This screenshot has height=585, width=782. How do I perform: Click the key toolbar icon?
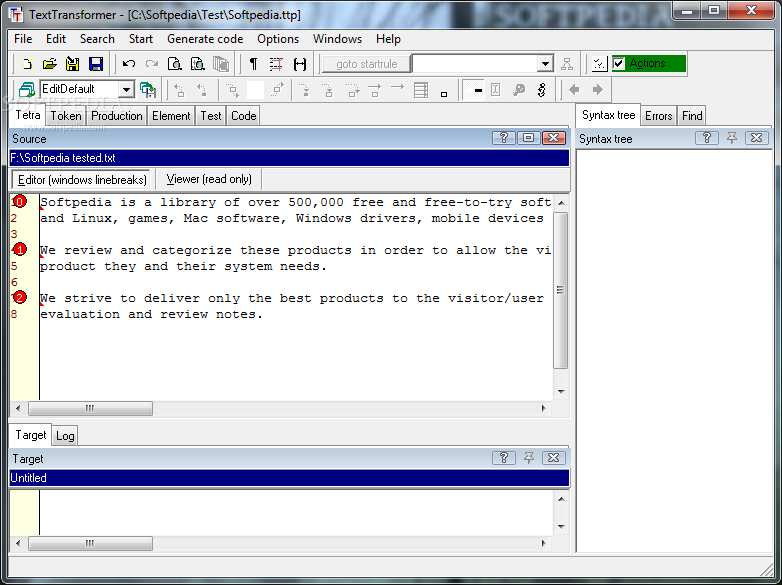click(x=519, y=90)
